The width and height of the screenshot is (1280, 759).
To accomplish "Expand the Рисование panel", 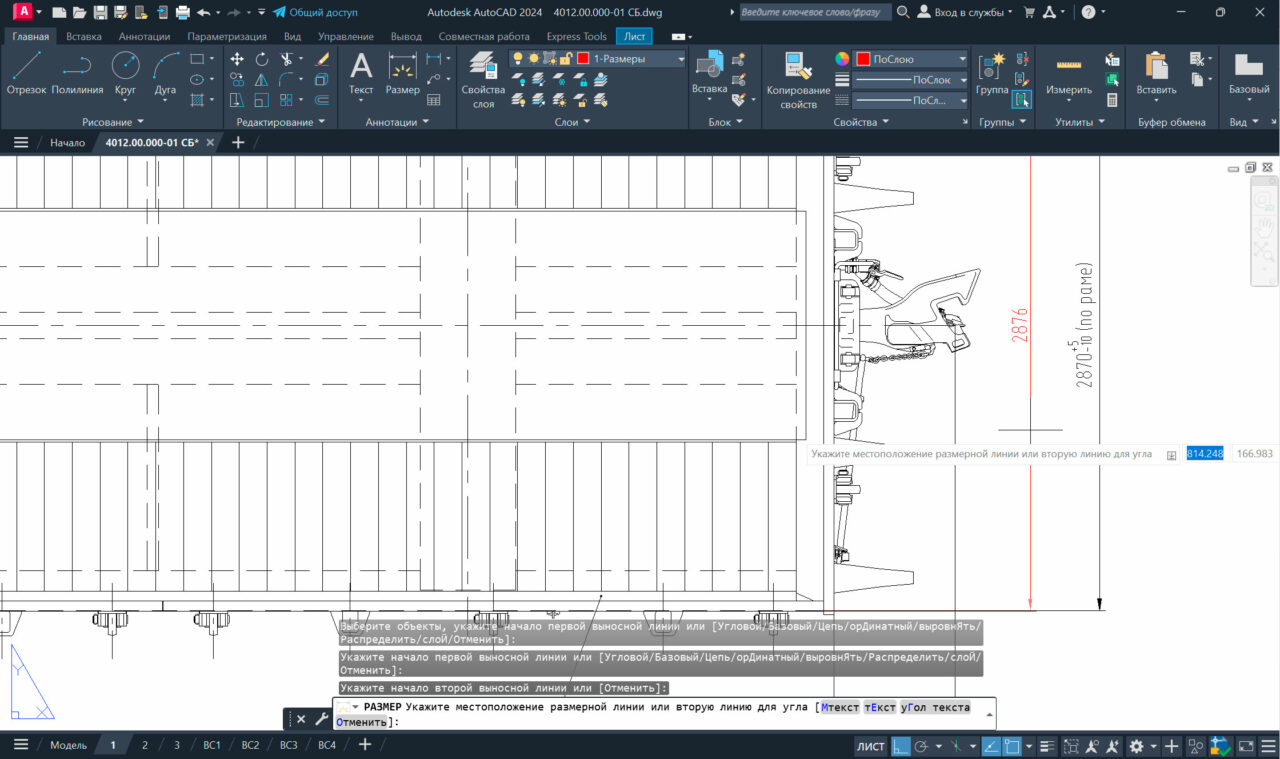I will [113, 122].
